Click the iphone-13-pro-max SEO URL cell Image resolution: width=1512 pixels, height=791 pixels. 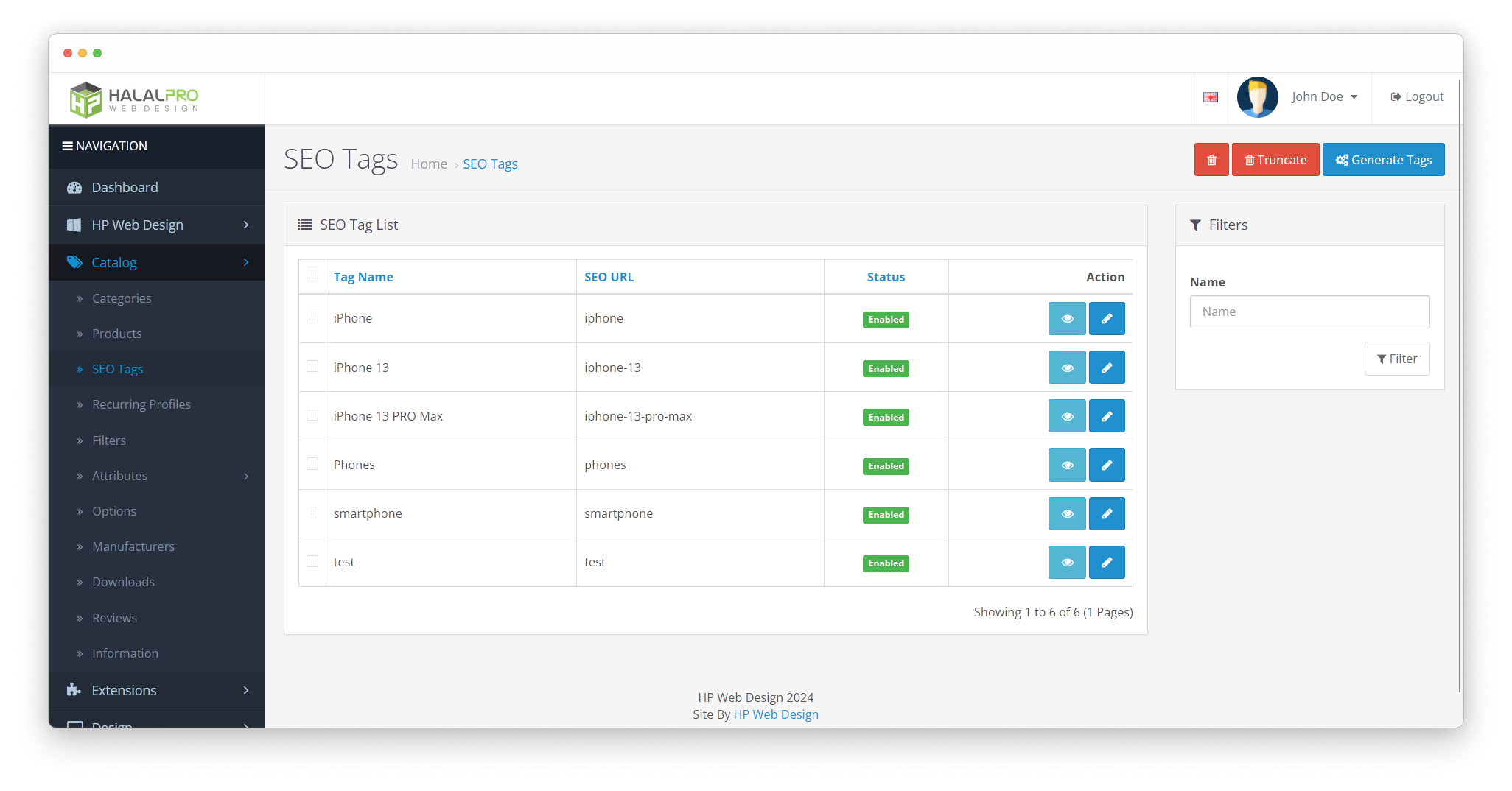click(x=700, y=416)
